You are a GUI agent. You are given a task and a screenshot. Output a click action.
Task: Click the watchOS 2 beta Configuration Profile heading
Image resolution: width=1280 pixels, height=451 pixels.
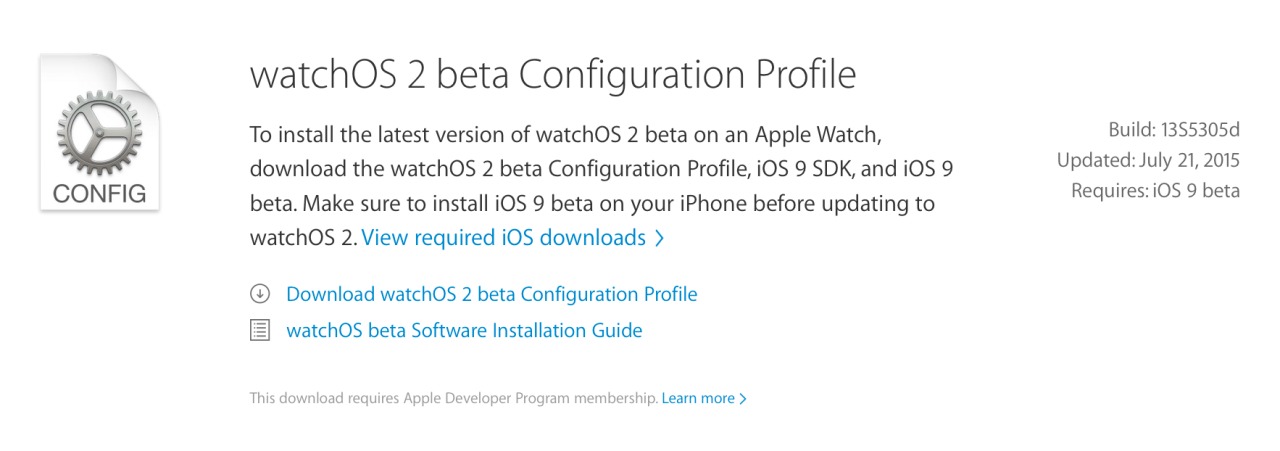coord(553,76)
